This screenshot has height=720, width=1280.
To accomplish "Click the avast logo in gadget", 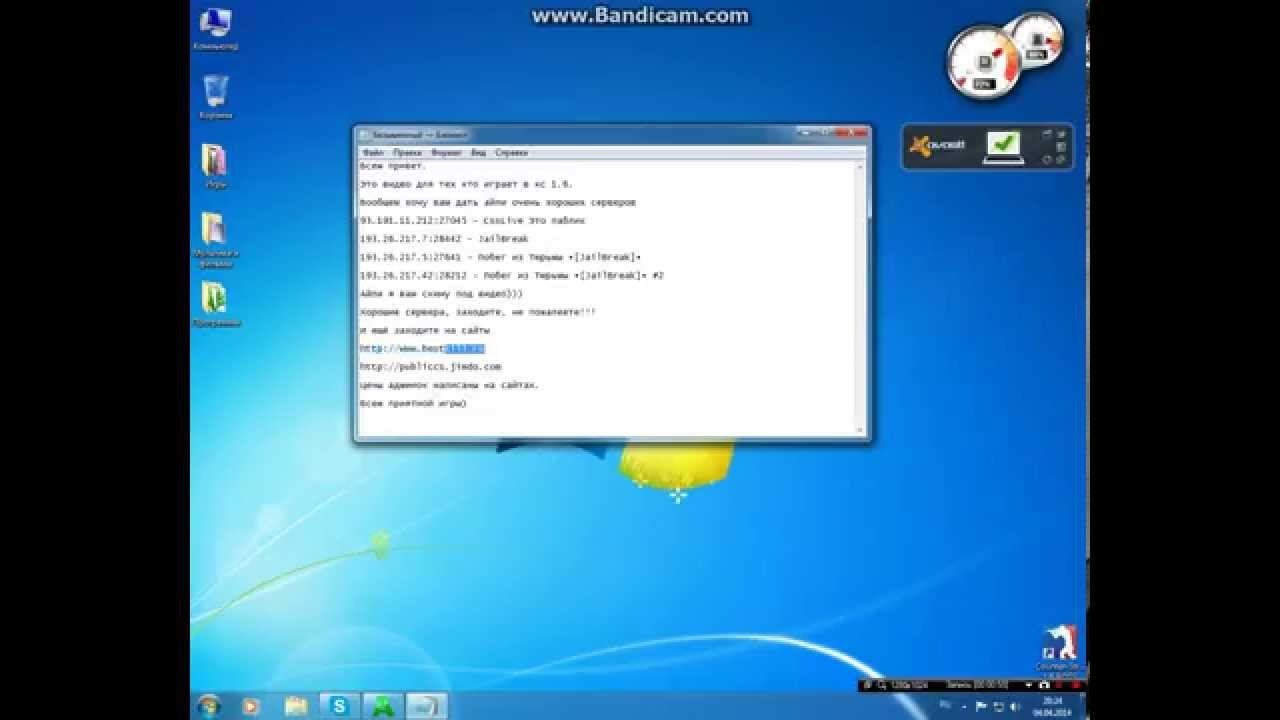I will click(x=938, y=146).
